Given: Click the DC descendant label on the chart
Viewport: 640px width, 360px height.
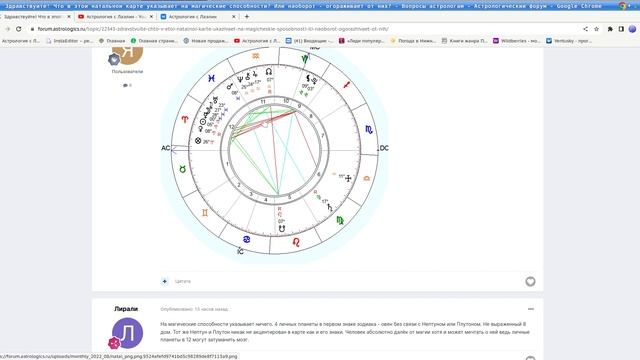Looking at the screenshot, I should click(x=384, y=148).
